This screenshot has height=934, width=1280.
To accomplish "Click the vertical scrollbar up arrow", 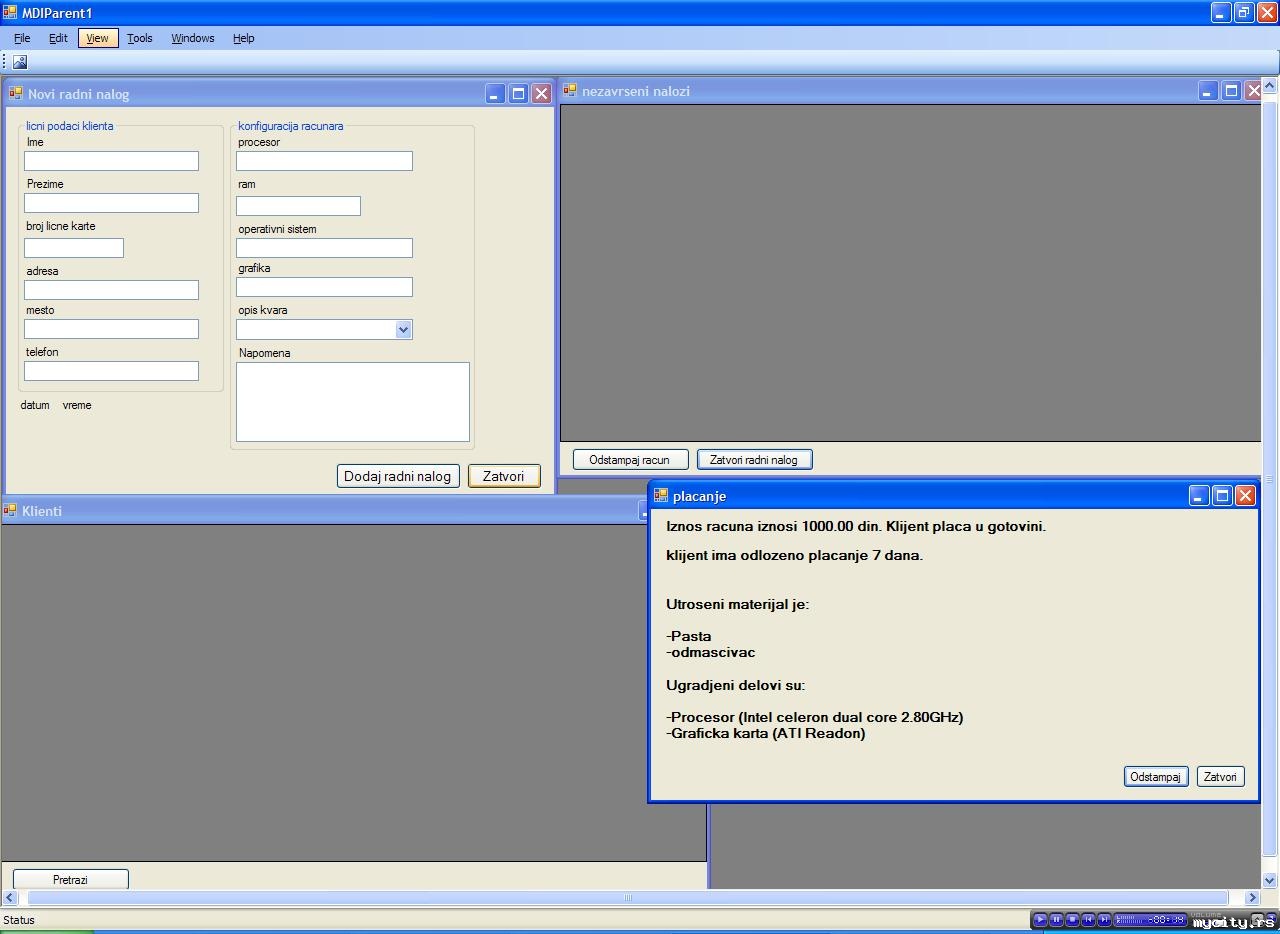I will pyautogui.click(x=1270, y=86).
